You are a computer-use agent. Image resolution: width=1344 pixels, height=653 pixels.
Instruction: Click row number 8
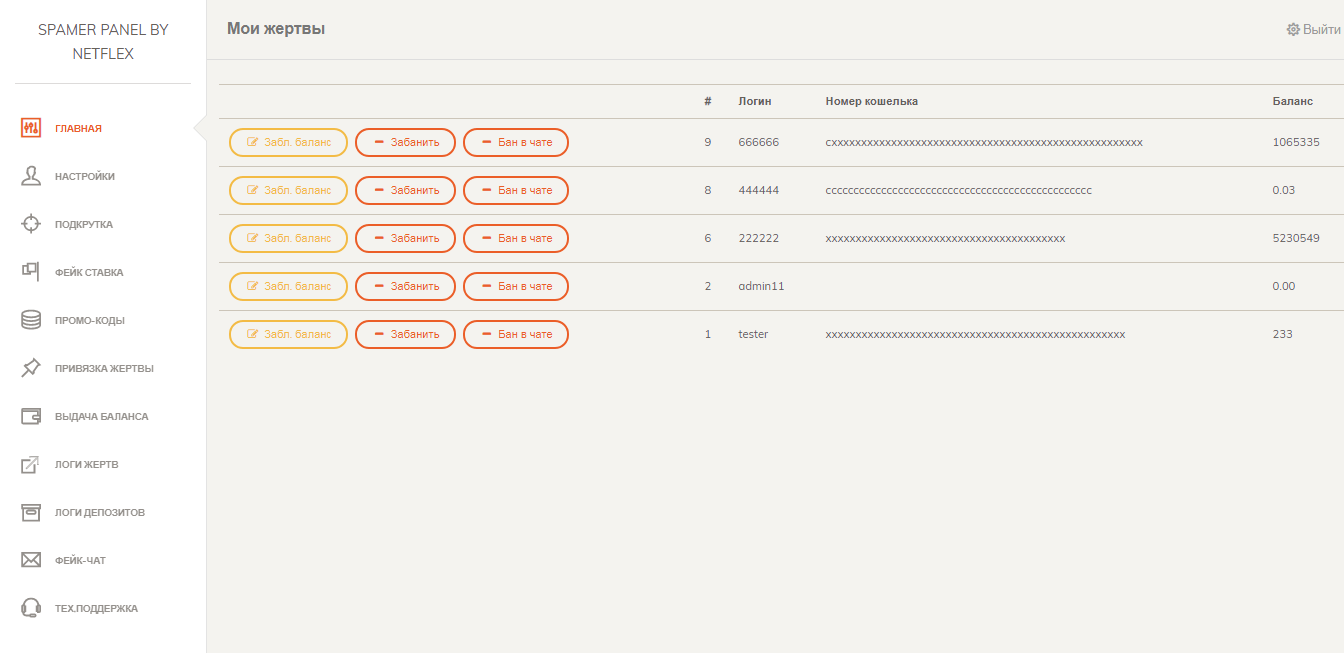708,190
